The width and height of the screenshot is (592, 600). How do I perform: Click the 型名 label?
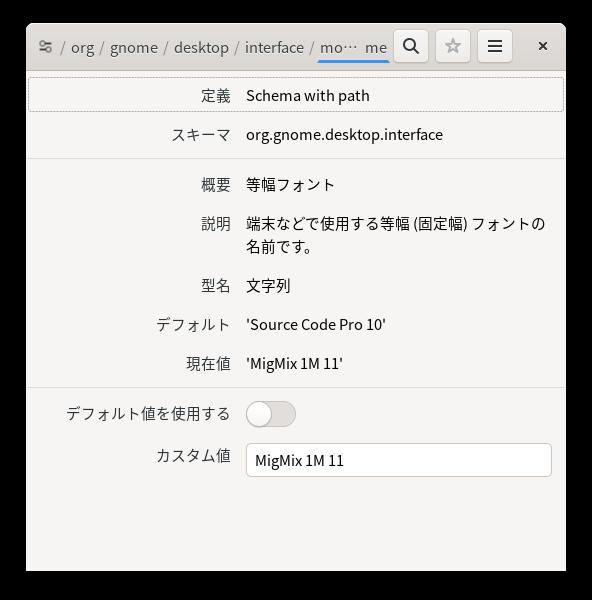click(x=215, y=286)
